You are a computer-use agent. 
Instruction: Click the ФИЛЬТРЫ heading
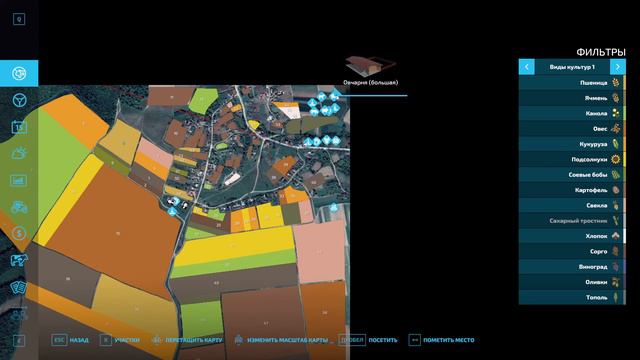(601, 52)
